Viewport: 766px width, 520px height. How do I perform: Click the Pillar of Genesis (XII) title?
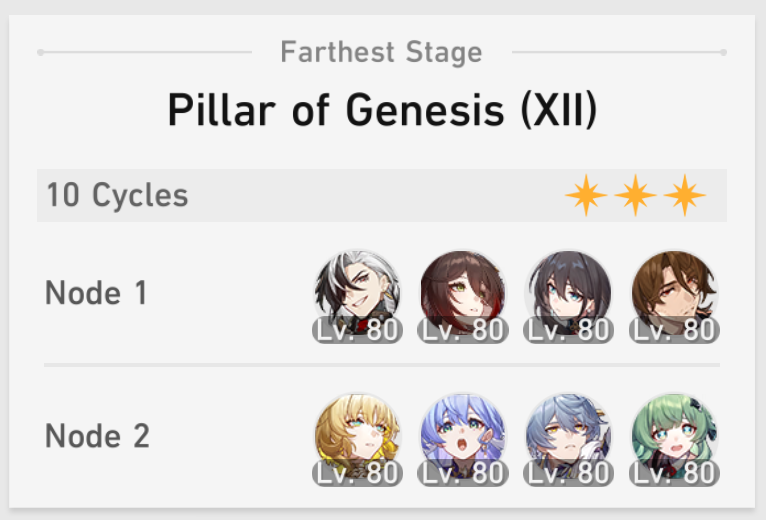(383, 110)
